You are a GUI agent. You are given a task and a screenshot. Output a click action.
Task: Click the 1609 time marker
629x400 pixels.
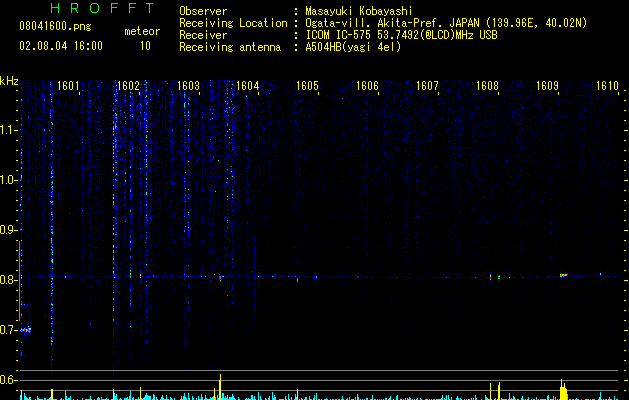click(x=548, y=85)
